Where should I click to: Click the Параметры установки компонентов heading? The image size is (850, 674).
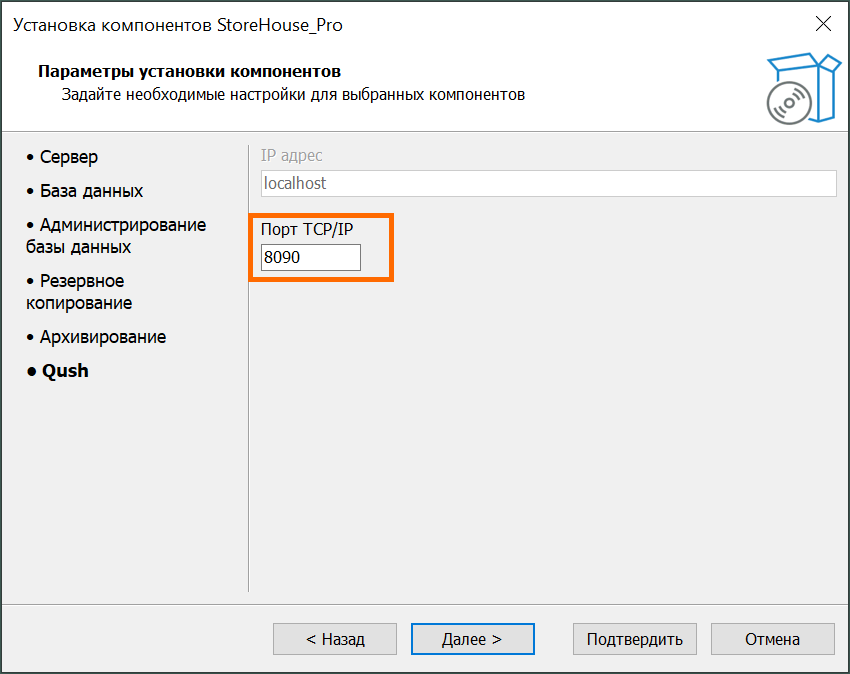189,72
